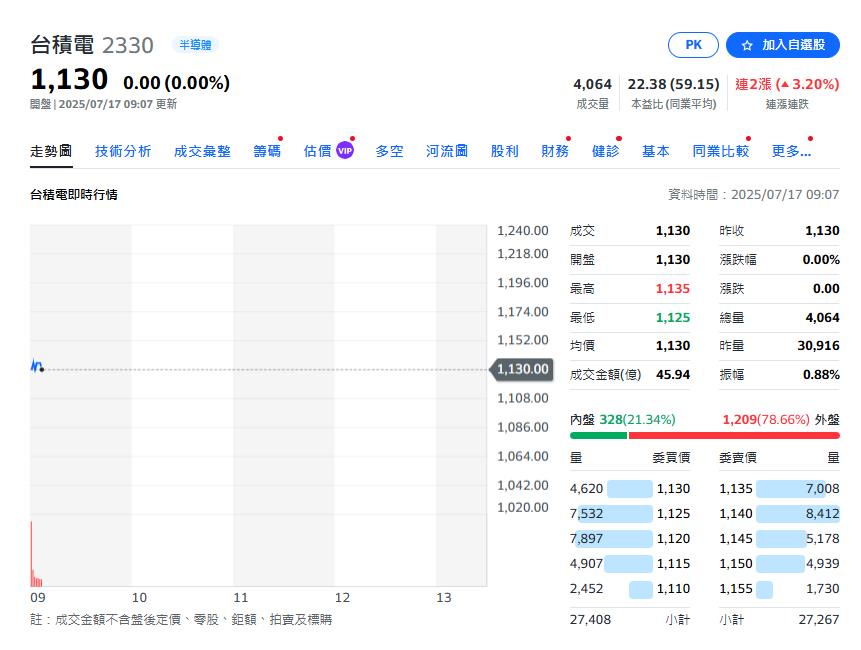This screenshot has width=861, height=650.
Task: Click 內盤 328(21.34%) figure
Action: coord(638,420)
